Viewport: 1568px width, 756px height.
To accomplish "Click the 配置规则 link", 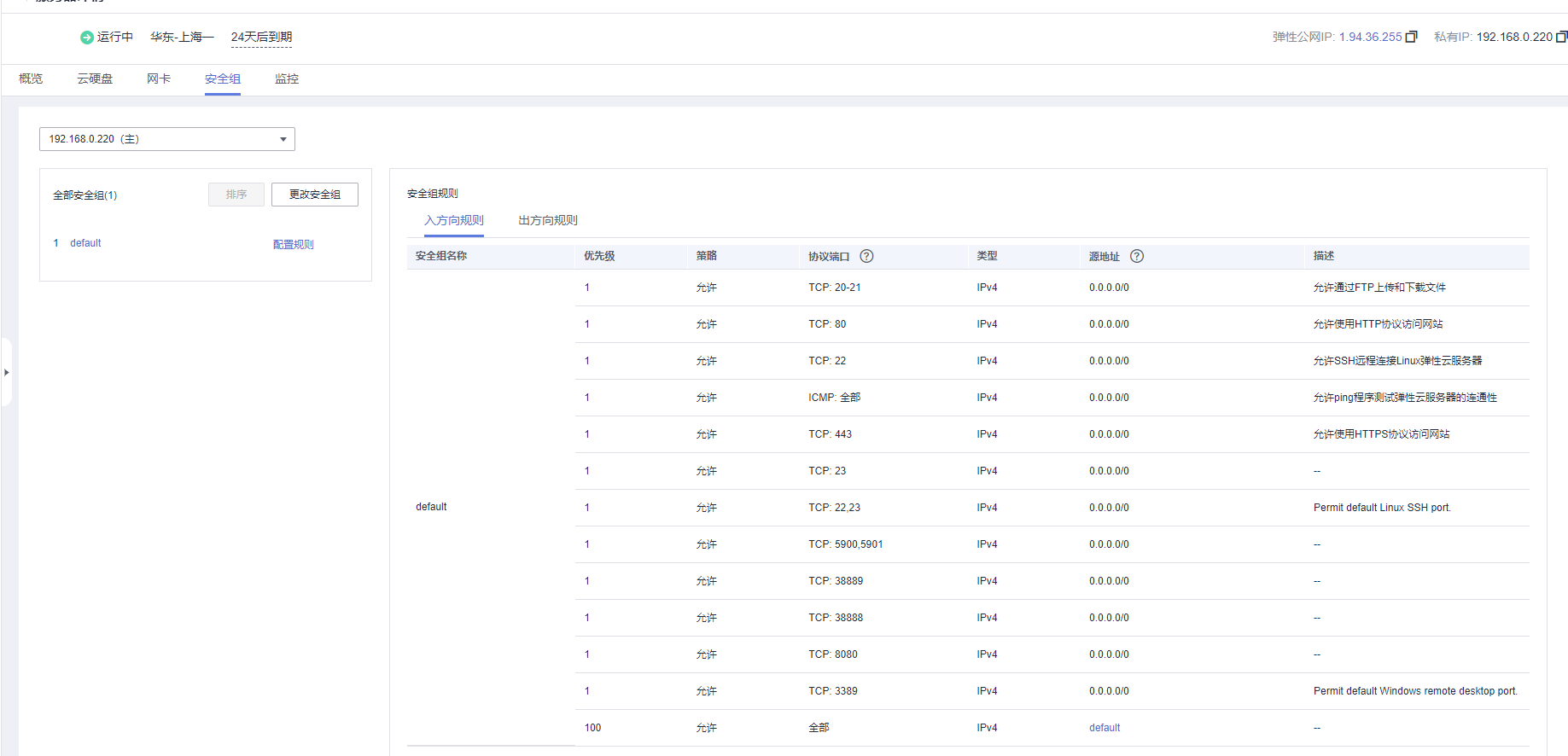I will [x=294, y=244].
